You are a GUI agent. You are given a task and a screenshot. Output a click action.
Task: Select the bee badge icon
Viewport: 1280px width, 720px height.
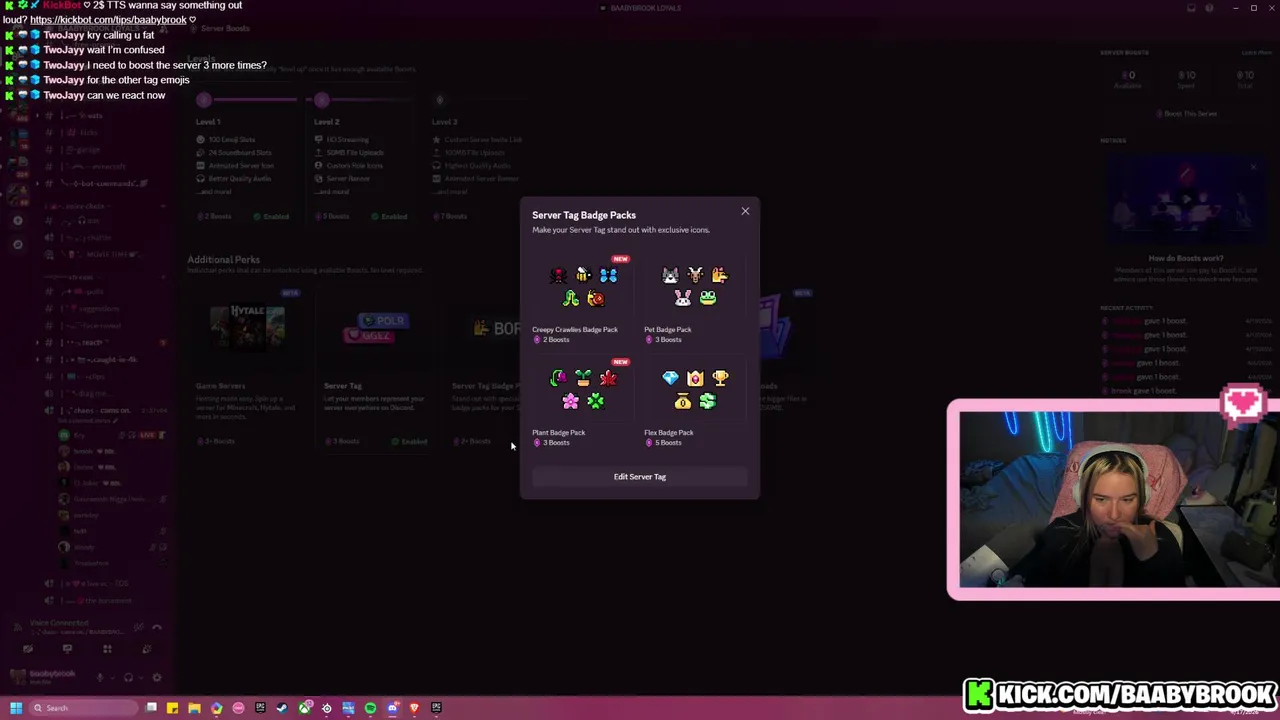pos(583,275)
